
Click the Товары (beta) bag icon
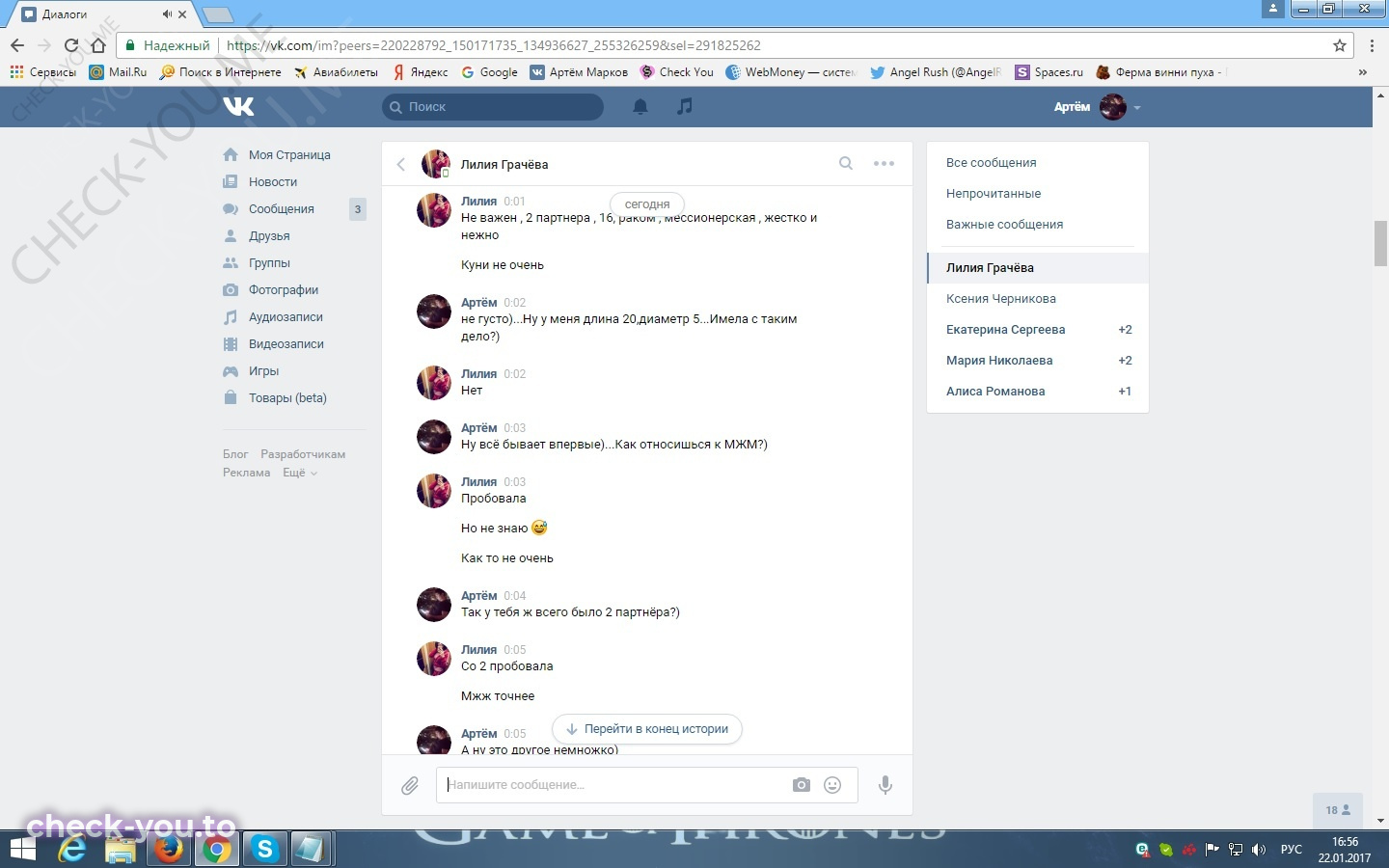pyautogui.click(x=231, y=397)
